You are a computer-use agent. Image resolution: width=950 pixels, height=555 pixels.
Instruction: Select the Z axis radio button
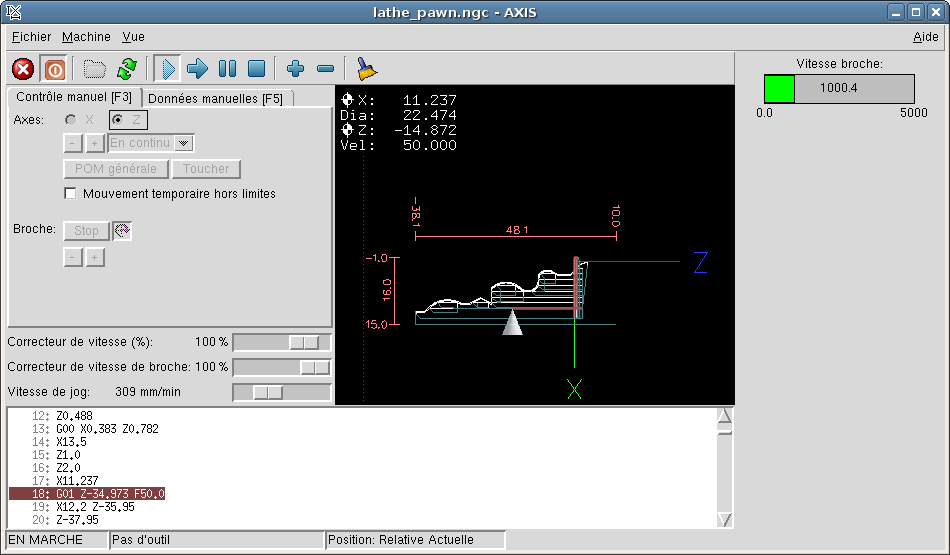[118, 120]
